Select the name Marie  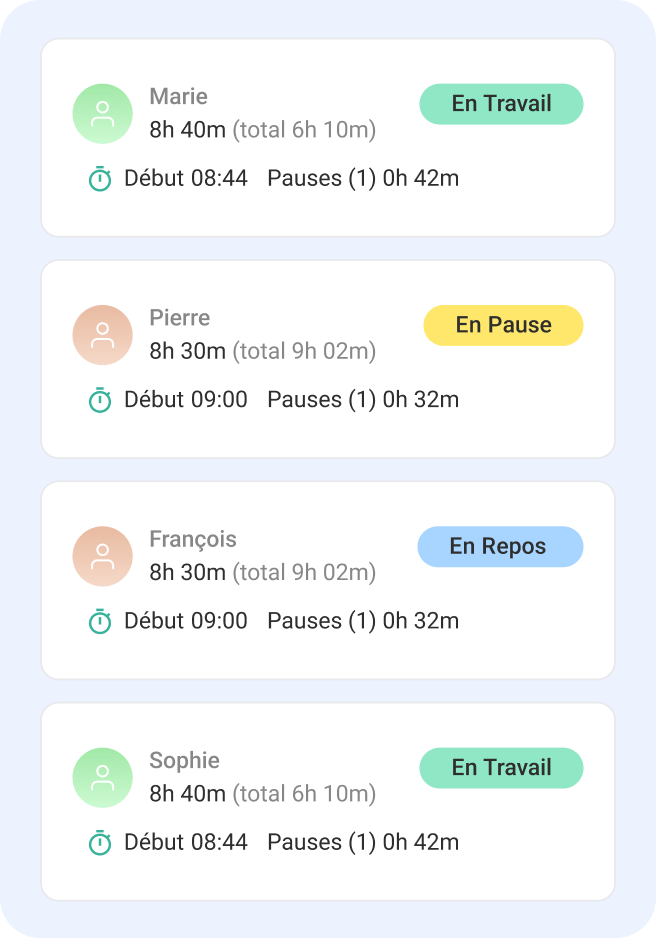point(178,96)
